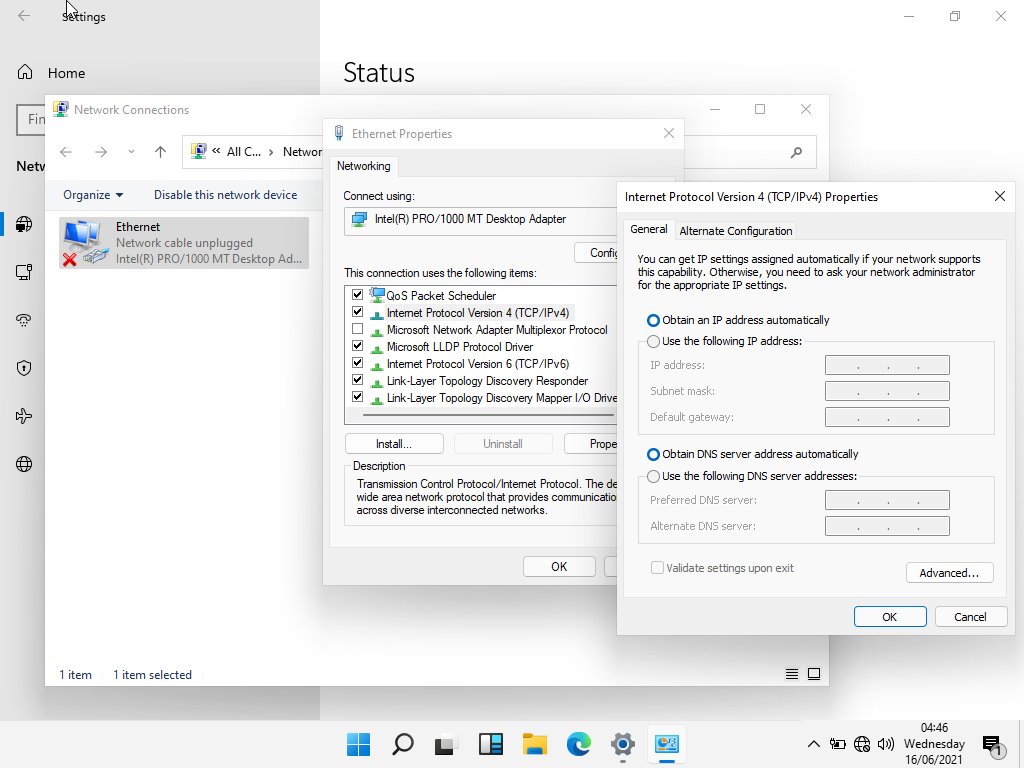
Task: Open Settings gear on taskbar
Action: coord(622,744)
